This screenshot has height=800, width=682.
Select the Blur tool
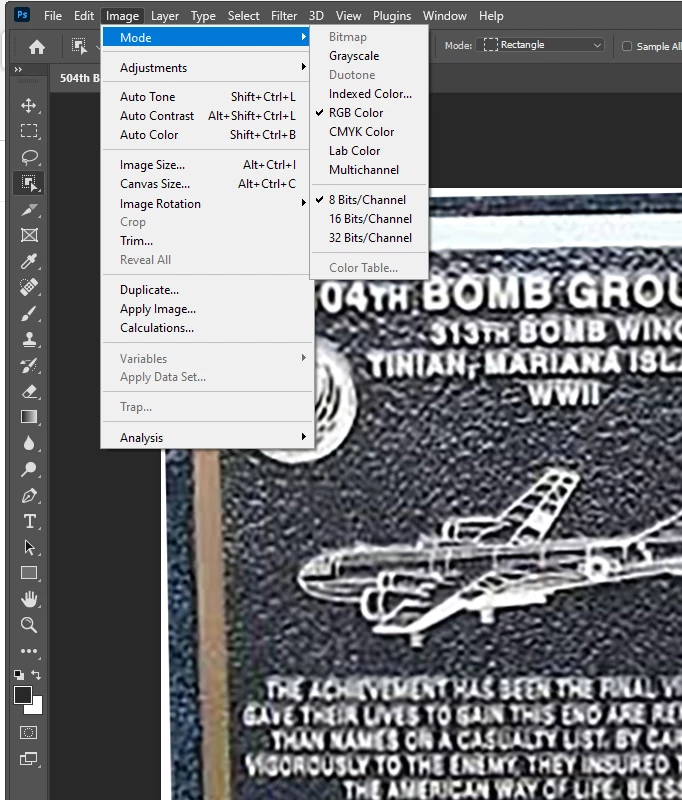pyautogui.click(x=29, y=443)
